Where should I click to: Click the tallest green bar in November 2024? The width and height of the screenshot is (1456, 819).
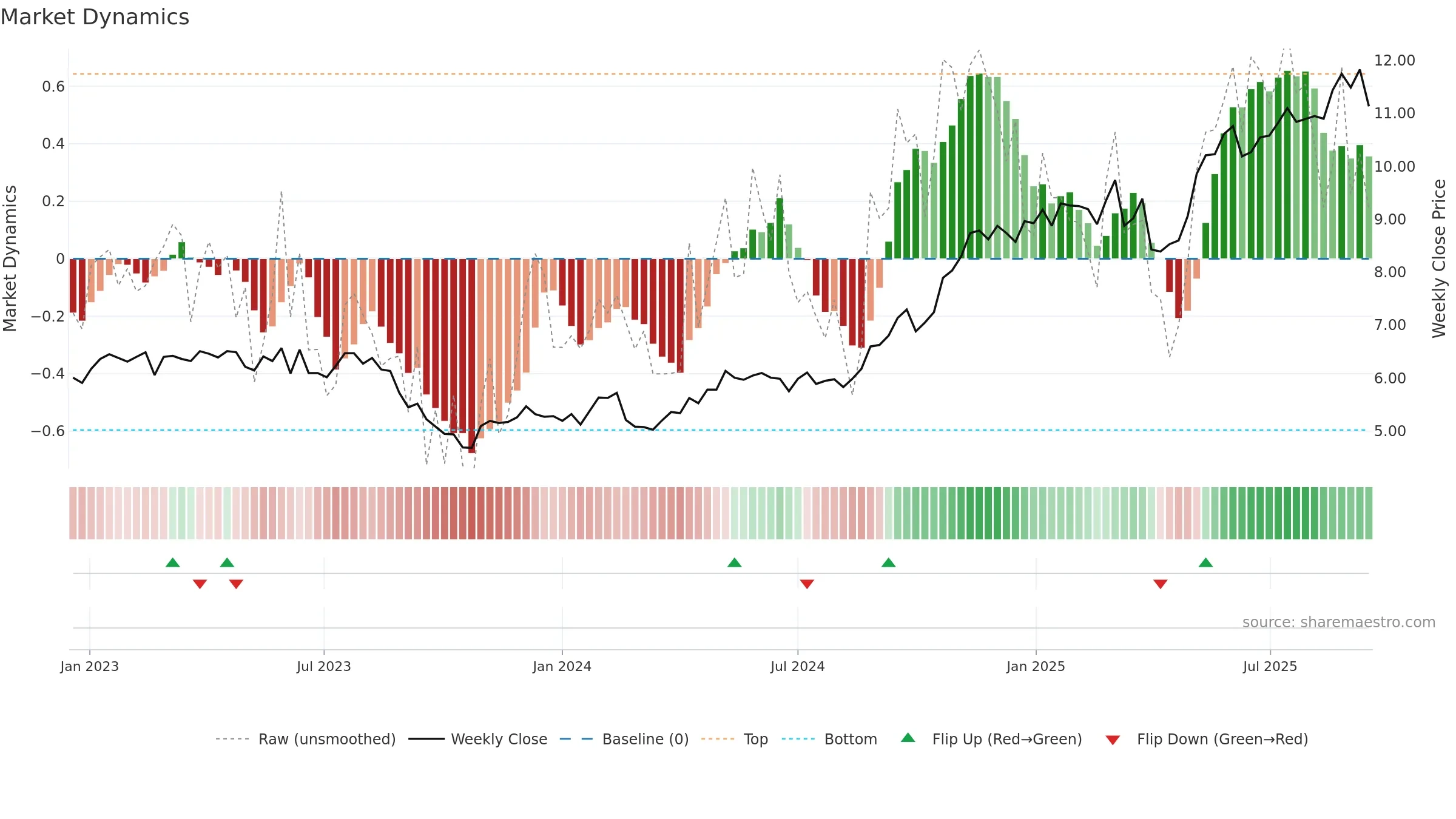(x=979, y=167)
